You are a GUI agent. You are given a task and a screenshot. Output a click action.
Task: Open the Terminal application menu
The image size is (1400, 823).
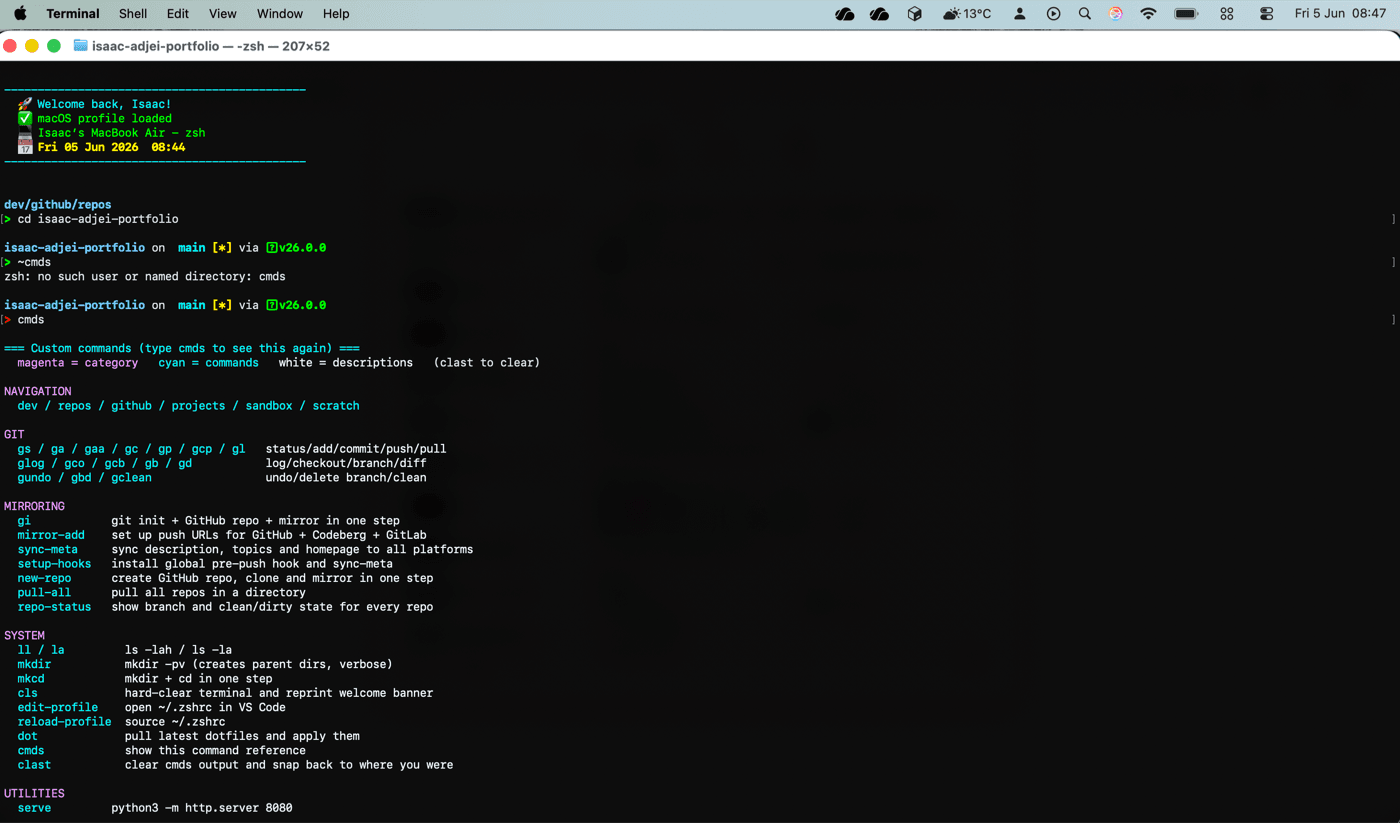[x=73, y=14]
